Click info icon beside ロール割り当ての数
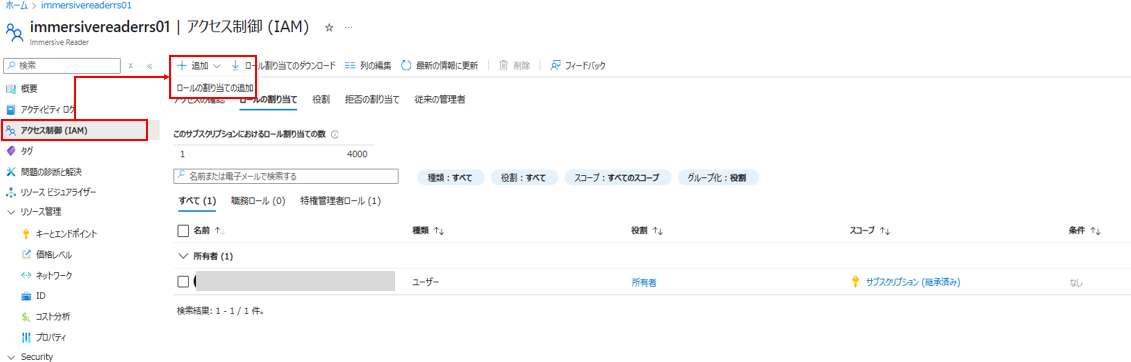1131x362 pixels. click(335, 134)
